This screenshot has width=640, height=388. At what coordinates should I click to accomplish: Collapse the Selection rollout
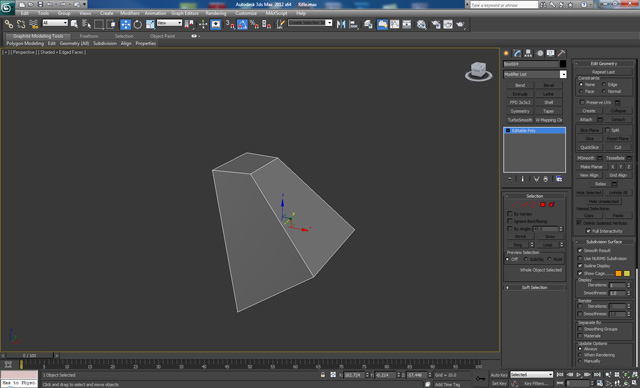[x=535, y=196]
